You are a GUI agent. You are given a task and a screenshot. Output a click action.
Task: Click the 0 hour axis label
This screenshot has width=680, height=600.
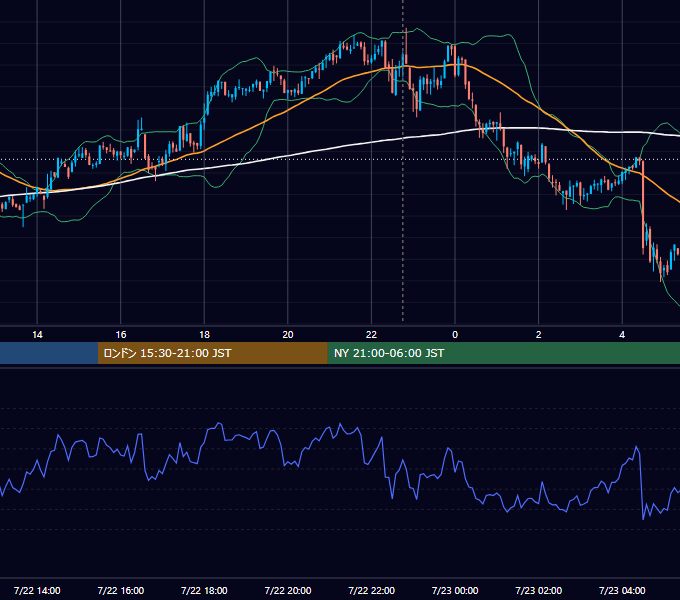pos(455,335)
